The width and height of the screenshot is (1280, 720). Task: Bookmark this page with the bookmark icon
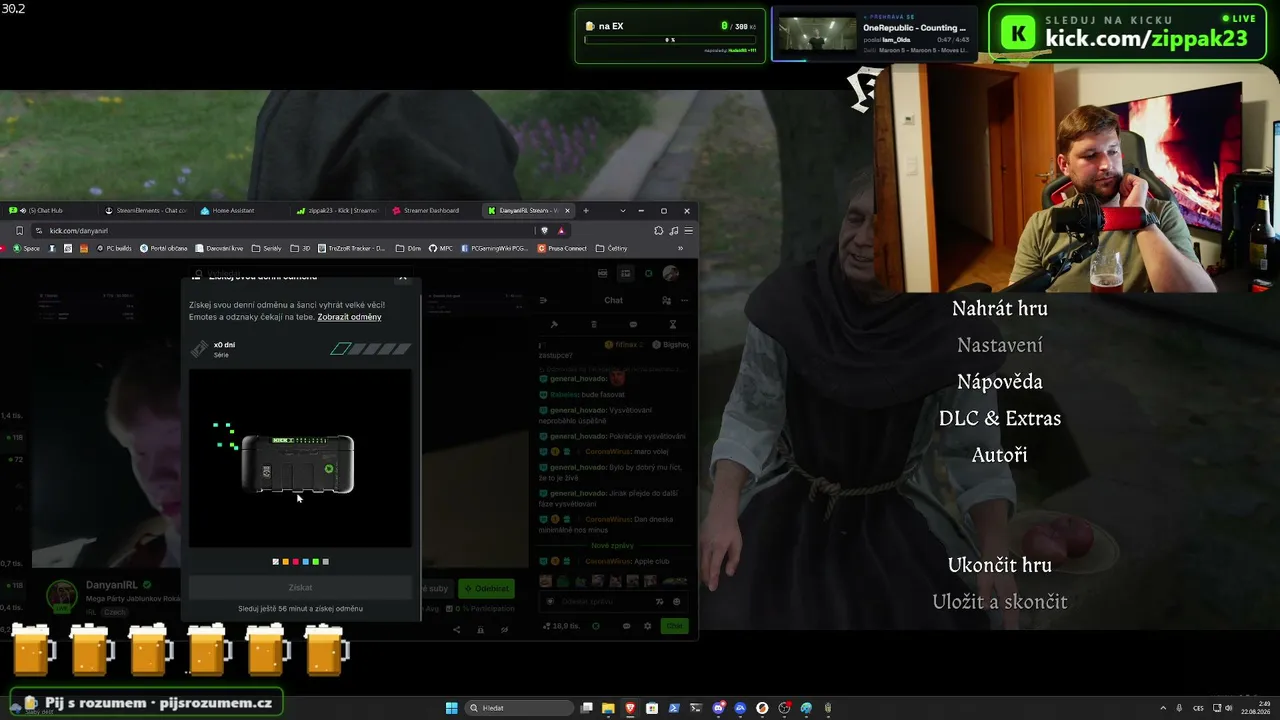coord(19,231)
